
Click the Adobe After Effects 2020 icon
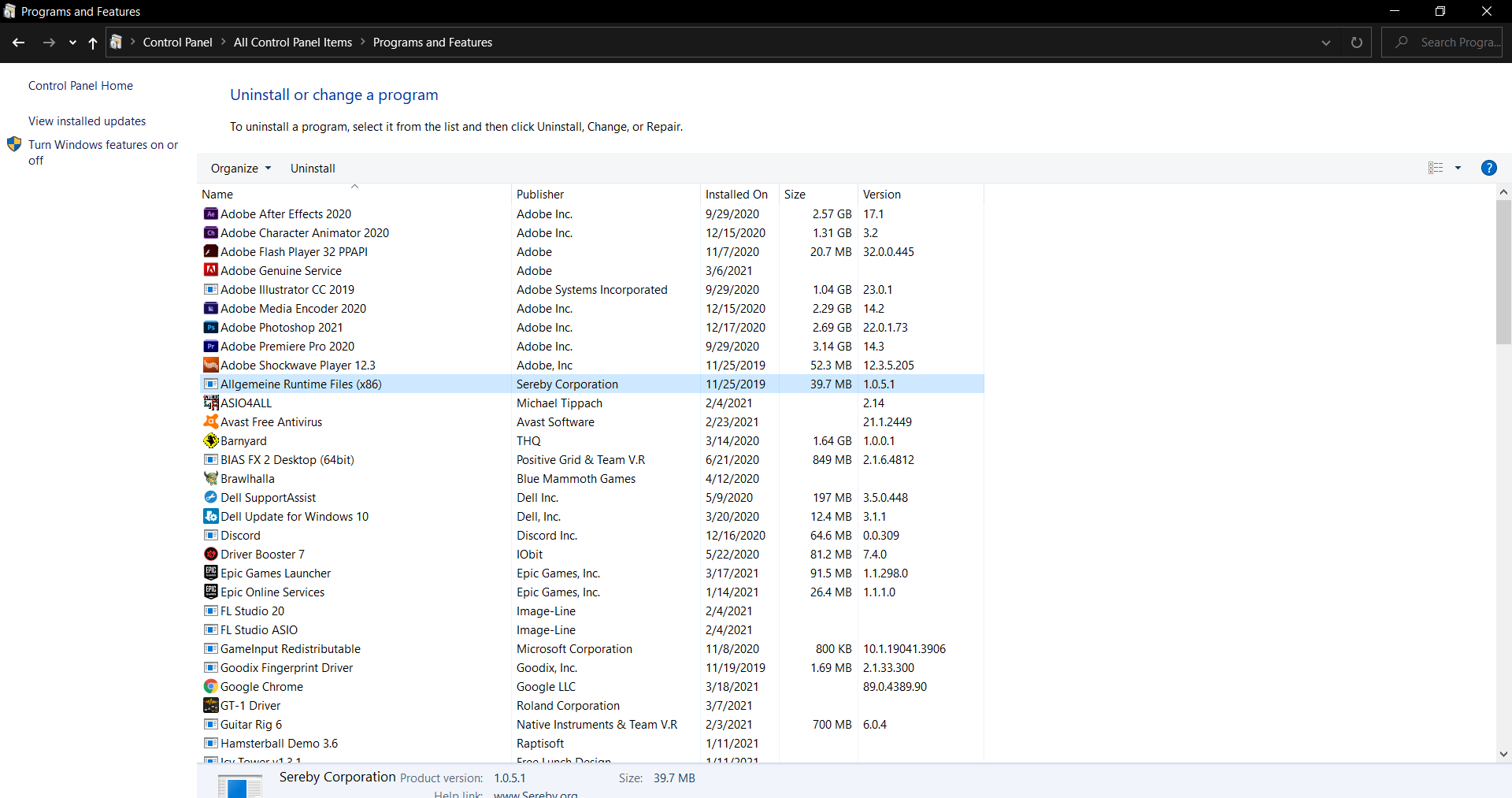tap(210, 213)
